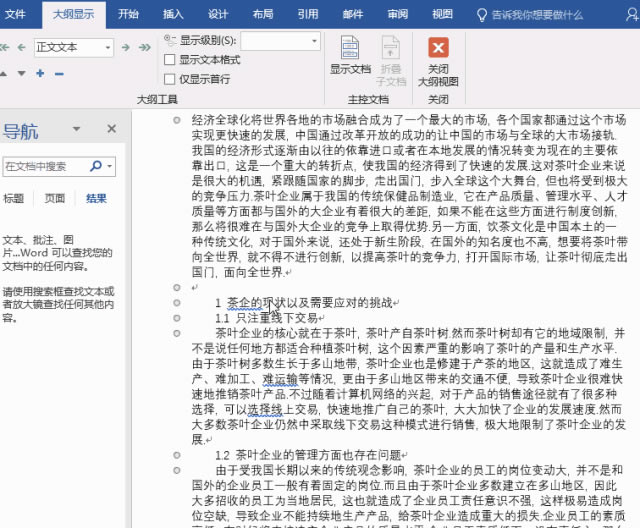This screenshot has width=640, height=528.
Task: Click the 显示级别 icon
Action: [169, 40]
